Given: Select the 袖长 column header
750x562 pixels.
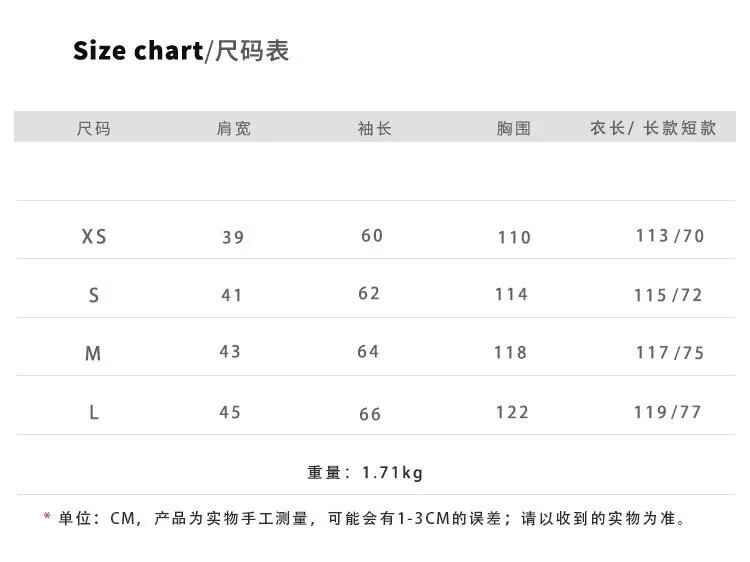Looking at the screenshot, I should click(x=374, y=128).
